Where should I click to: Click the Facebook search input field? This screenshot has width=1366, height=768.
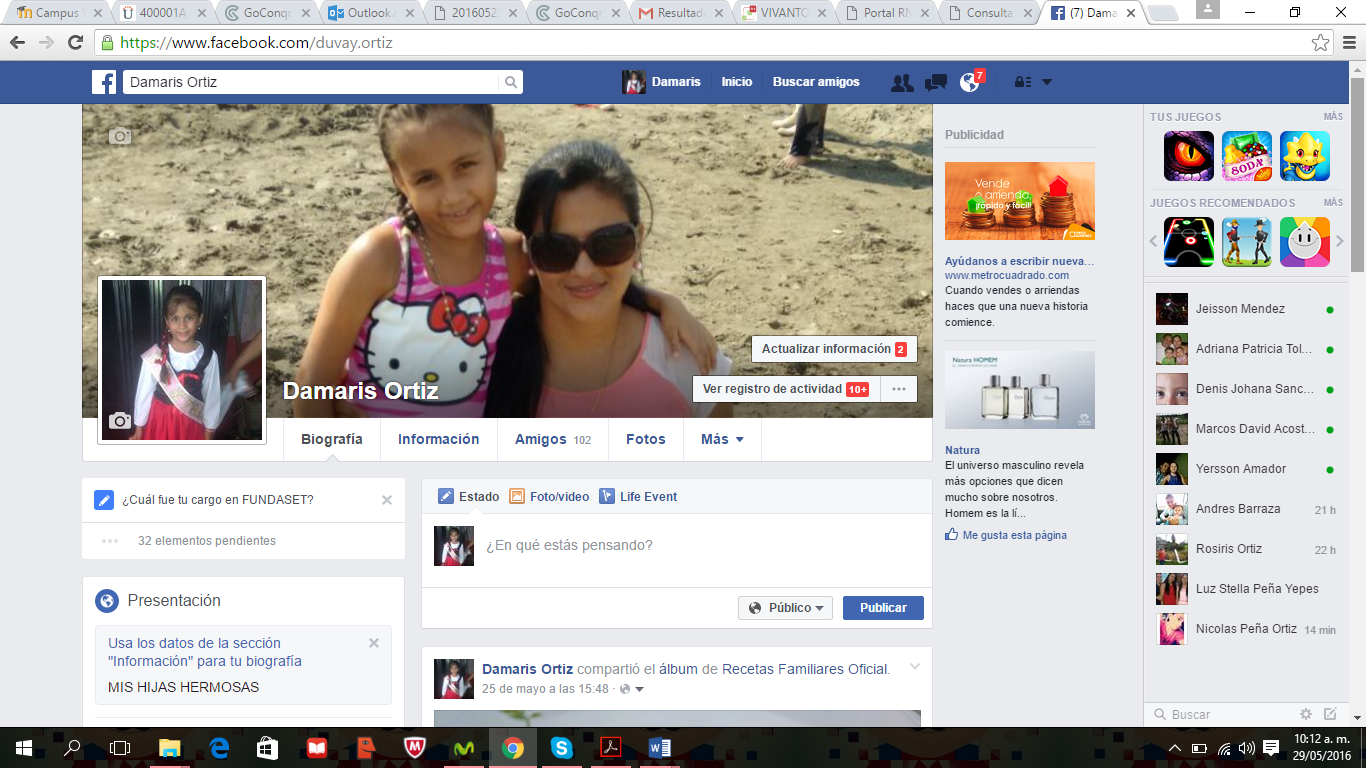click(311, 82)
